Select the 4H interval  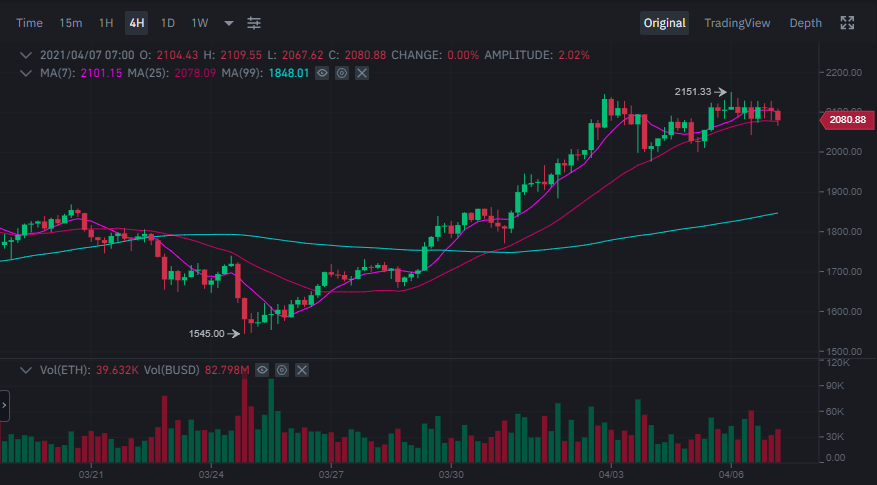(137, 23)
